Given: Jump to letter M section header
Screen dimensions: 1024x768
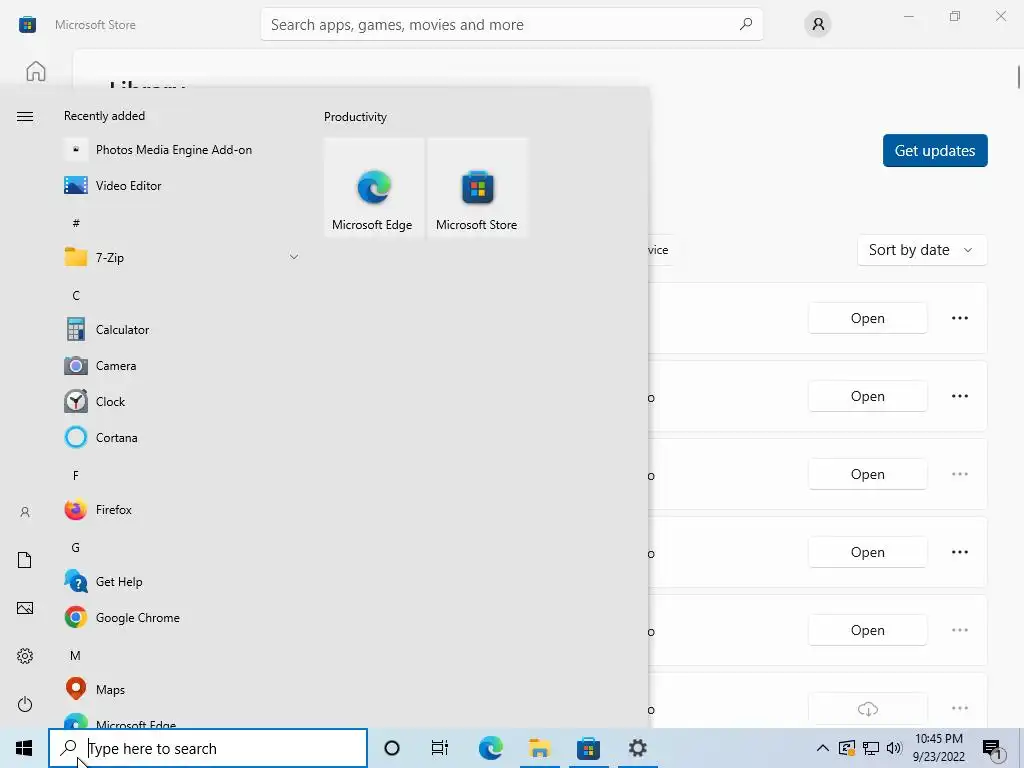Looking at the screenshot, I should click(76, 655).
